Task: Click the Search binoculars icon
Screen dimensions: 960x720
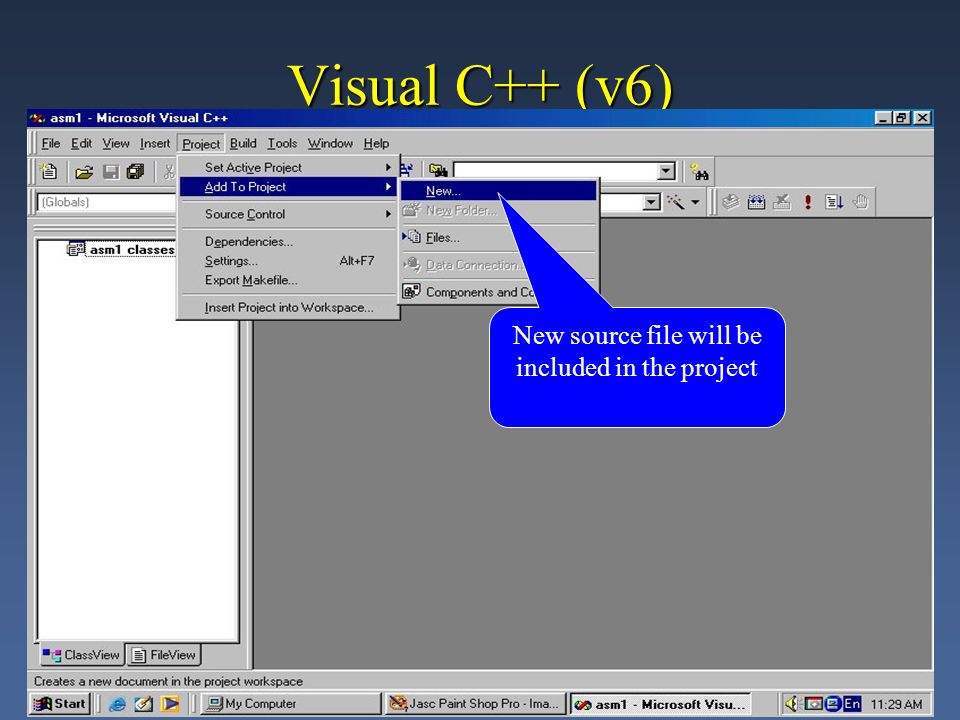Action: pos(699,172)
